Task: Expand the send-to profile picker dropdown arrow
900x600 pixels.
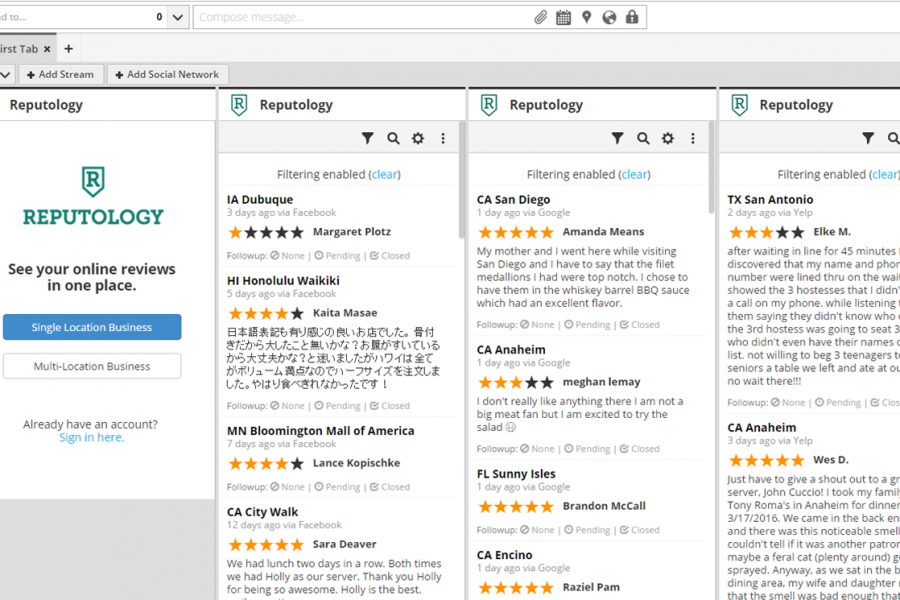Action: click(178, 17)
